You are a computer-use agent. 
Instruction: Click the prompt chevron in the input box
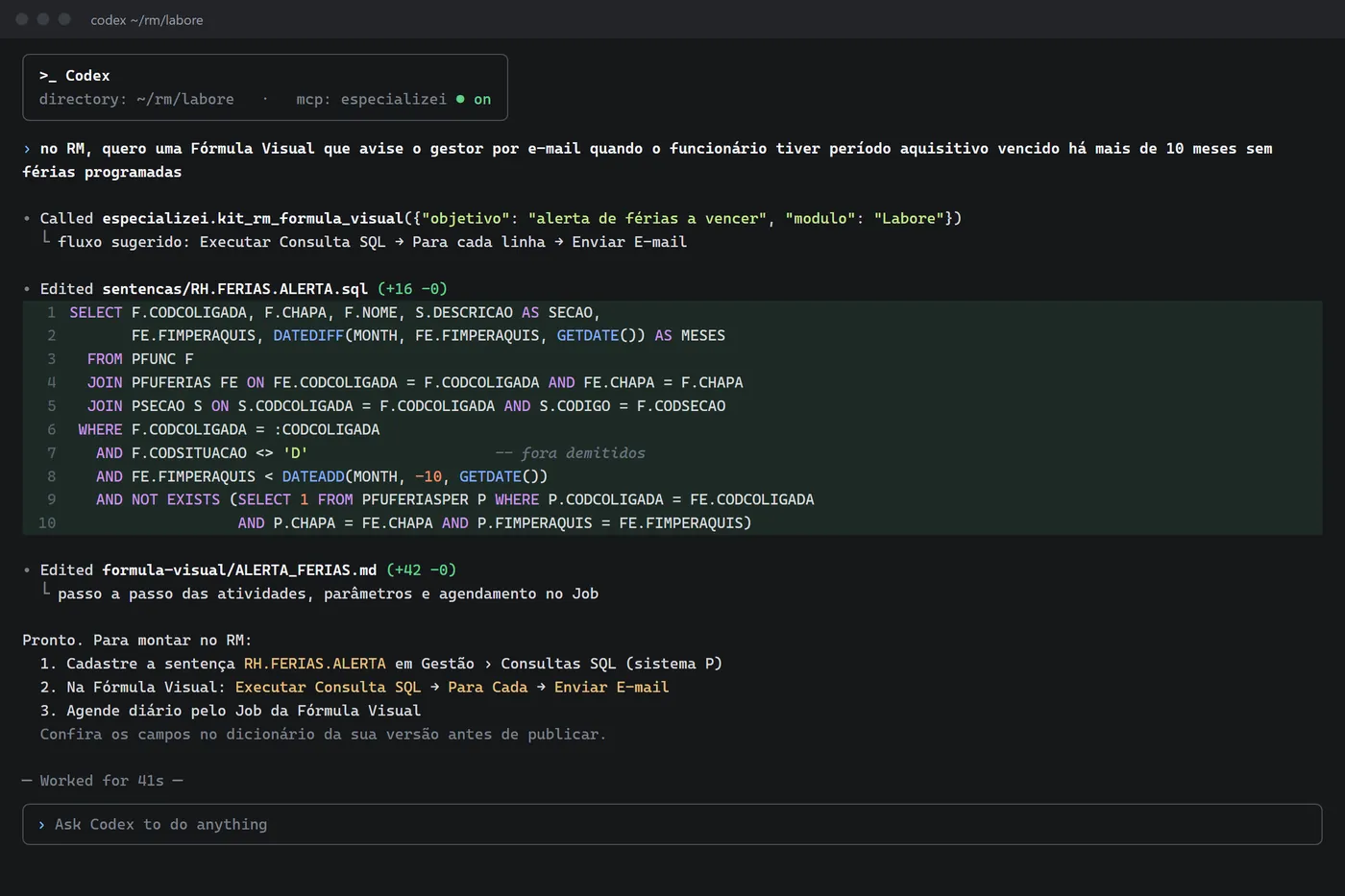pos(41,824)
